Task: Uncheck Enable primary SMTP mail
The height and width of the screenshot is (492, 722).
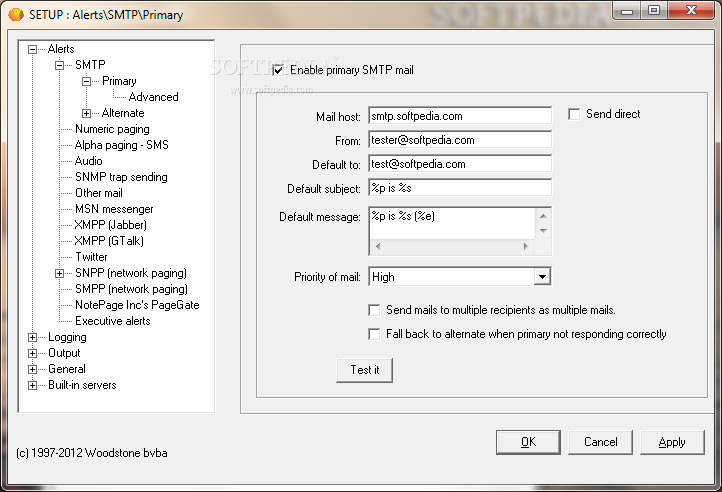Action: (278, 70)
